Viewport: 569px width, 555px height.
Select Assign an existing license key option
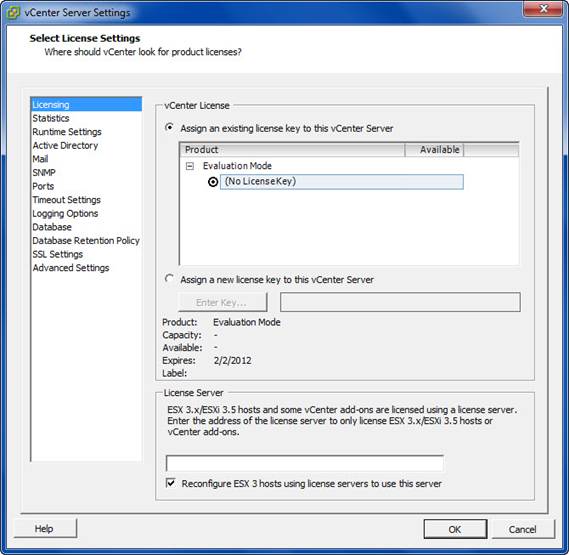[x=169, y=128]
